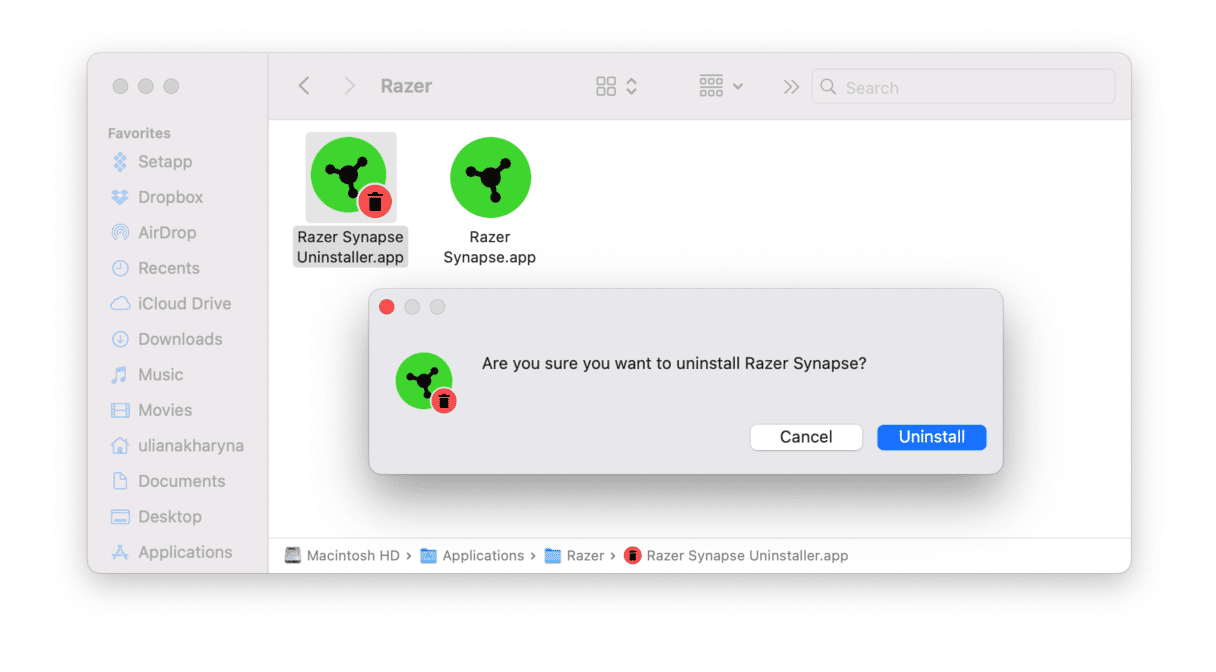Screen dimensions: 1216x672
Task: Click the Finder Search field
Action: 963,87
